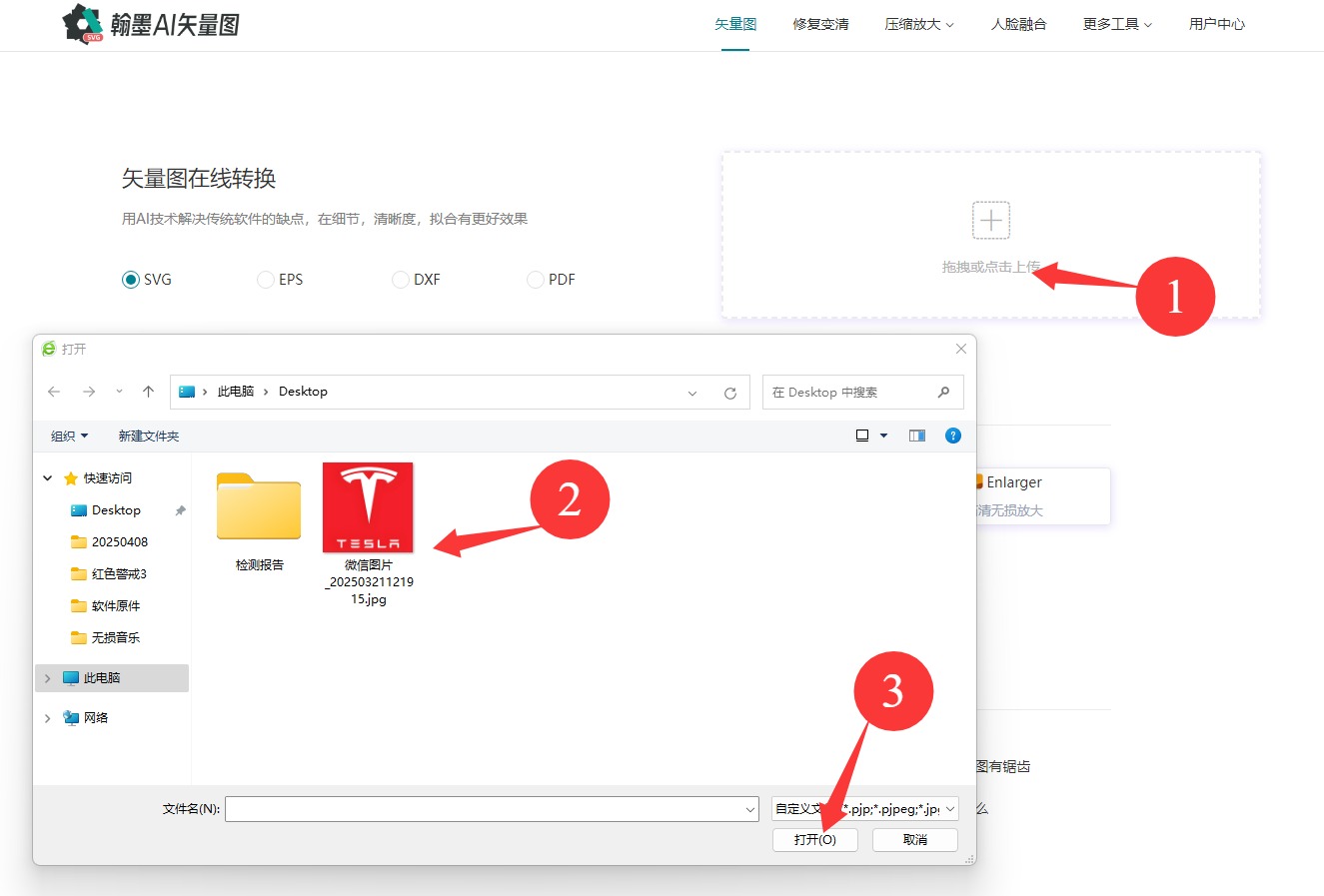Screen dimensions: 1324x896
Task: Select the PDF radio option
Action: [536, 280]
